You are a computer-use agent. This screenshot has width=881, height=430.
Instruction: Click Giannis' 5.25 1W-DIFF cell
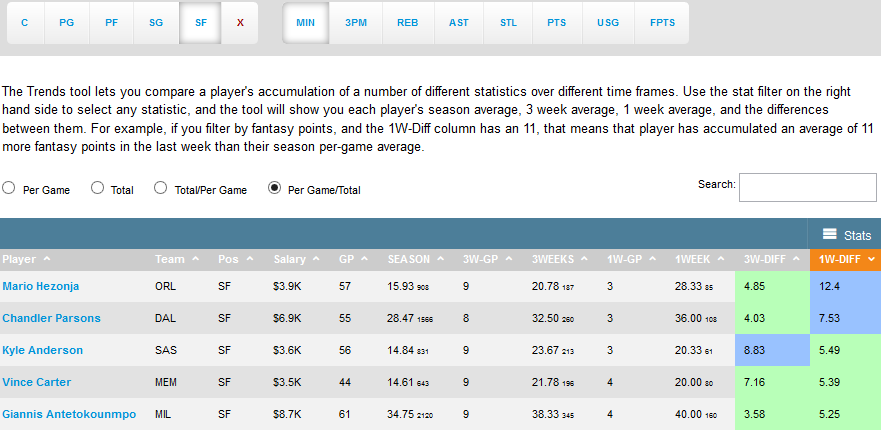(x=846, y=414)
